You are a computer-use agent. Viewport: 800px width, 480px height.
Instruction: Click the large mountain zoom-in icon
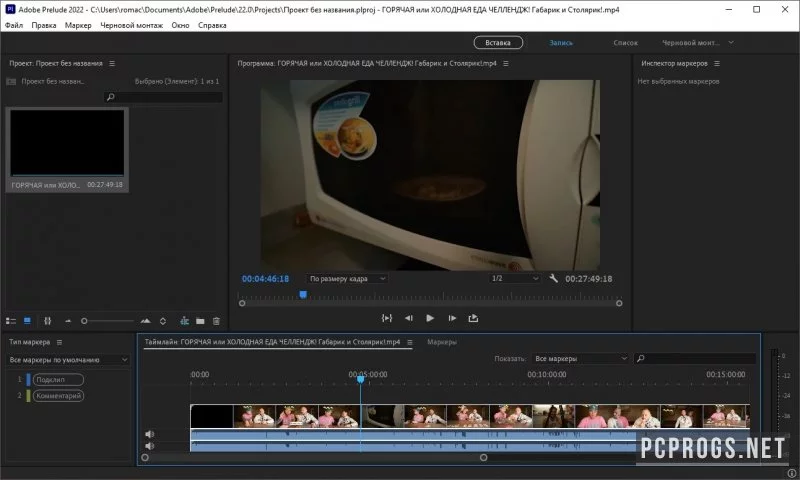145,321
